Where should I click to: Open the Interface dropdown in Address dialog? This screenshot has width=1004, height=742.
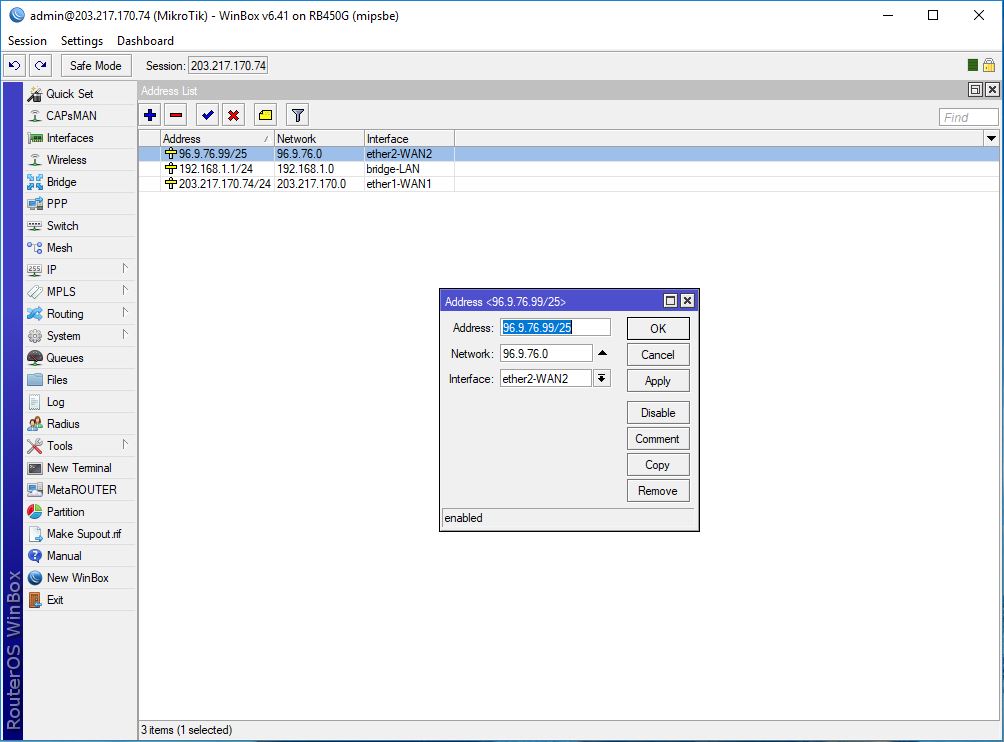[603, 377]
